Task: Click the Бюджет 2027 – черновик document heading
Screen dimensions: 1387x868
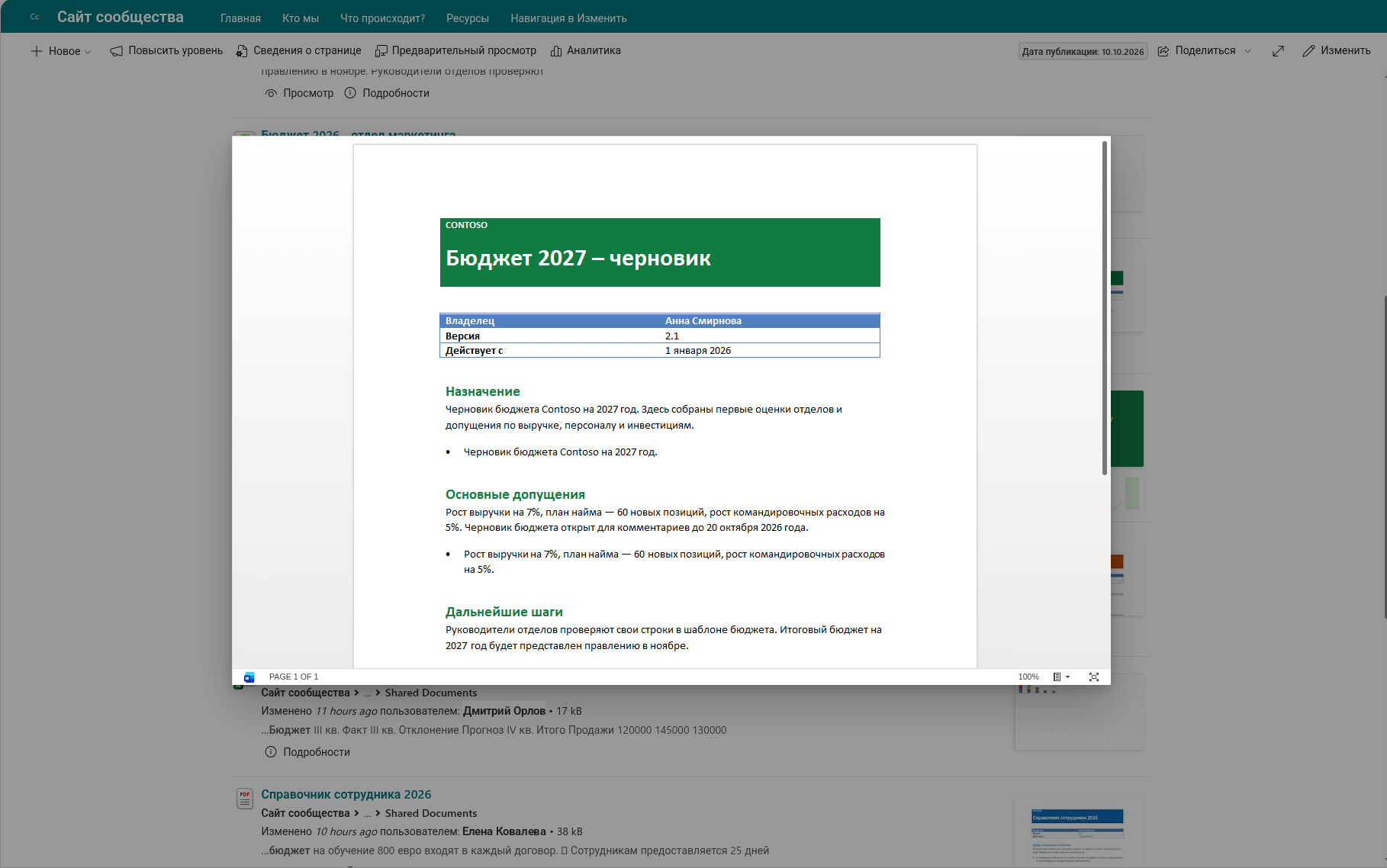Action: pyautogui.click(x=578, y=259)
